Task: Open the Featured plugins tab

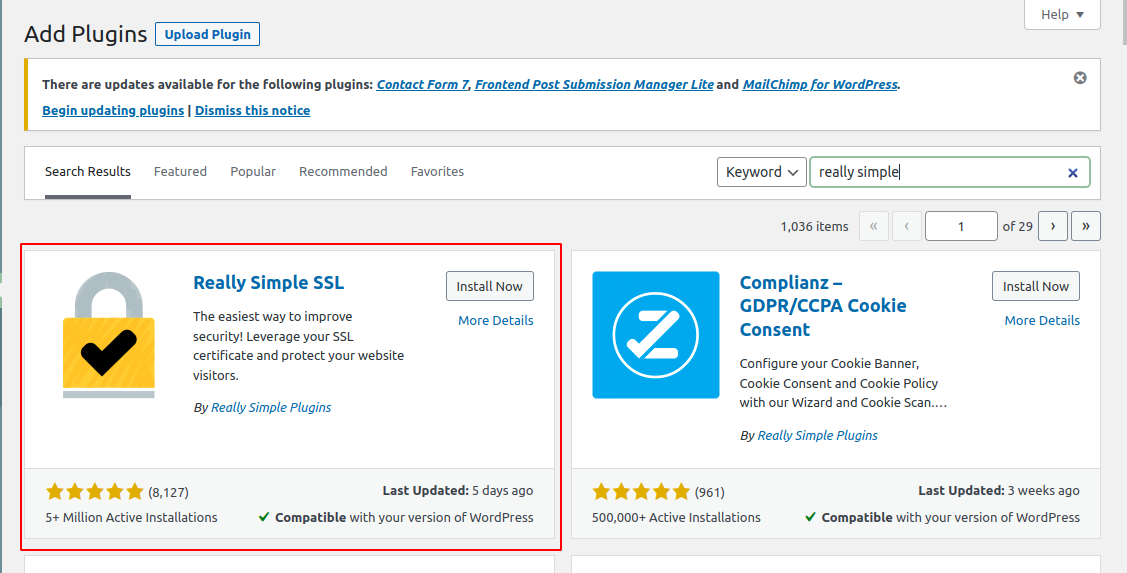Action: pyautogui.click(x=180, y=172)
